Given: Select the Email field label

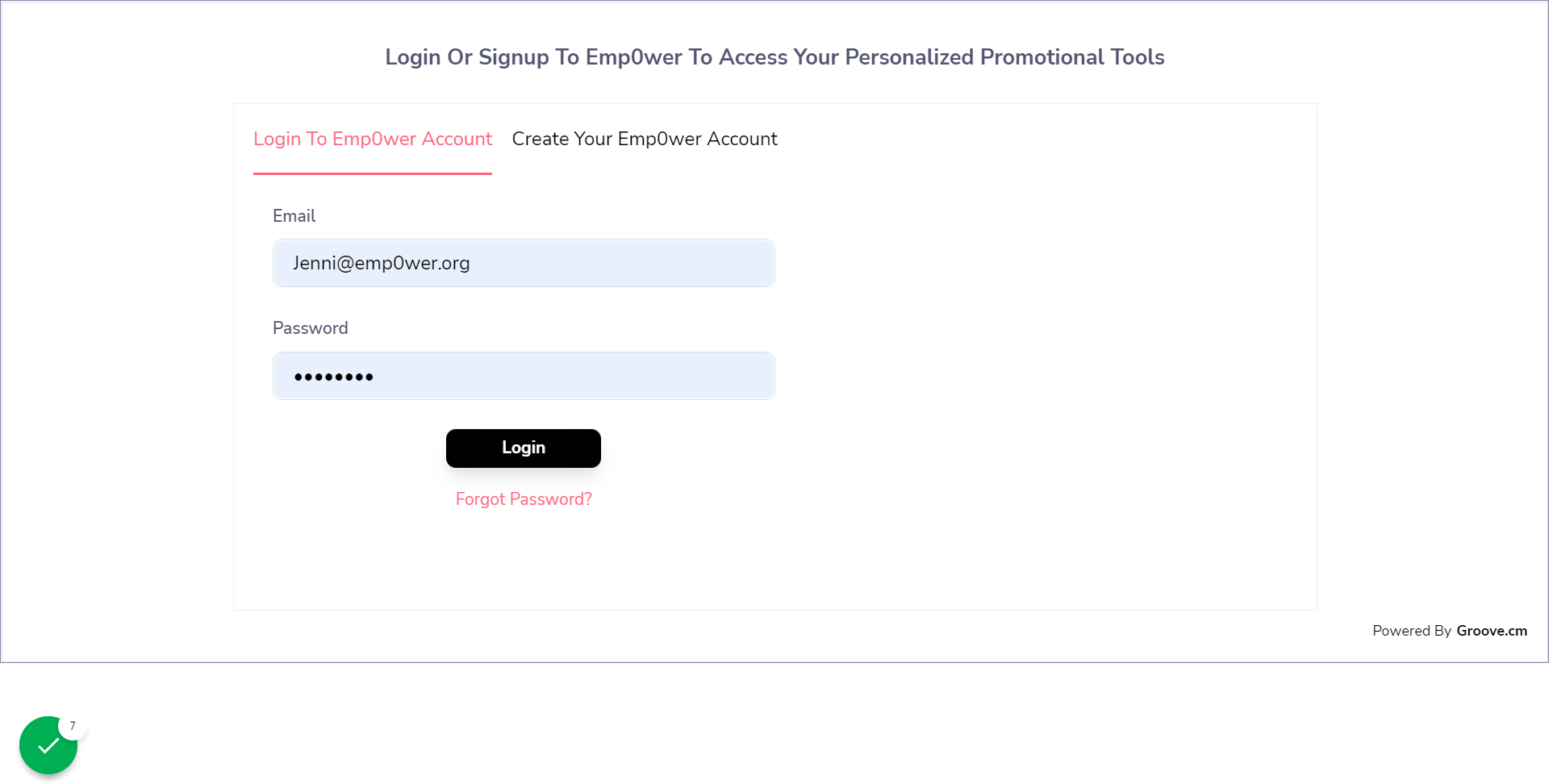Looking at the screenshot, I should 294,216.
